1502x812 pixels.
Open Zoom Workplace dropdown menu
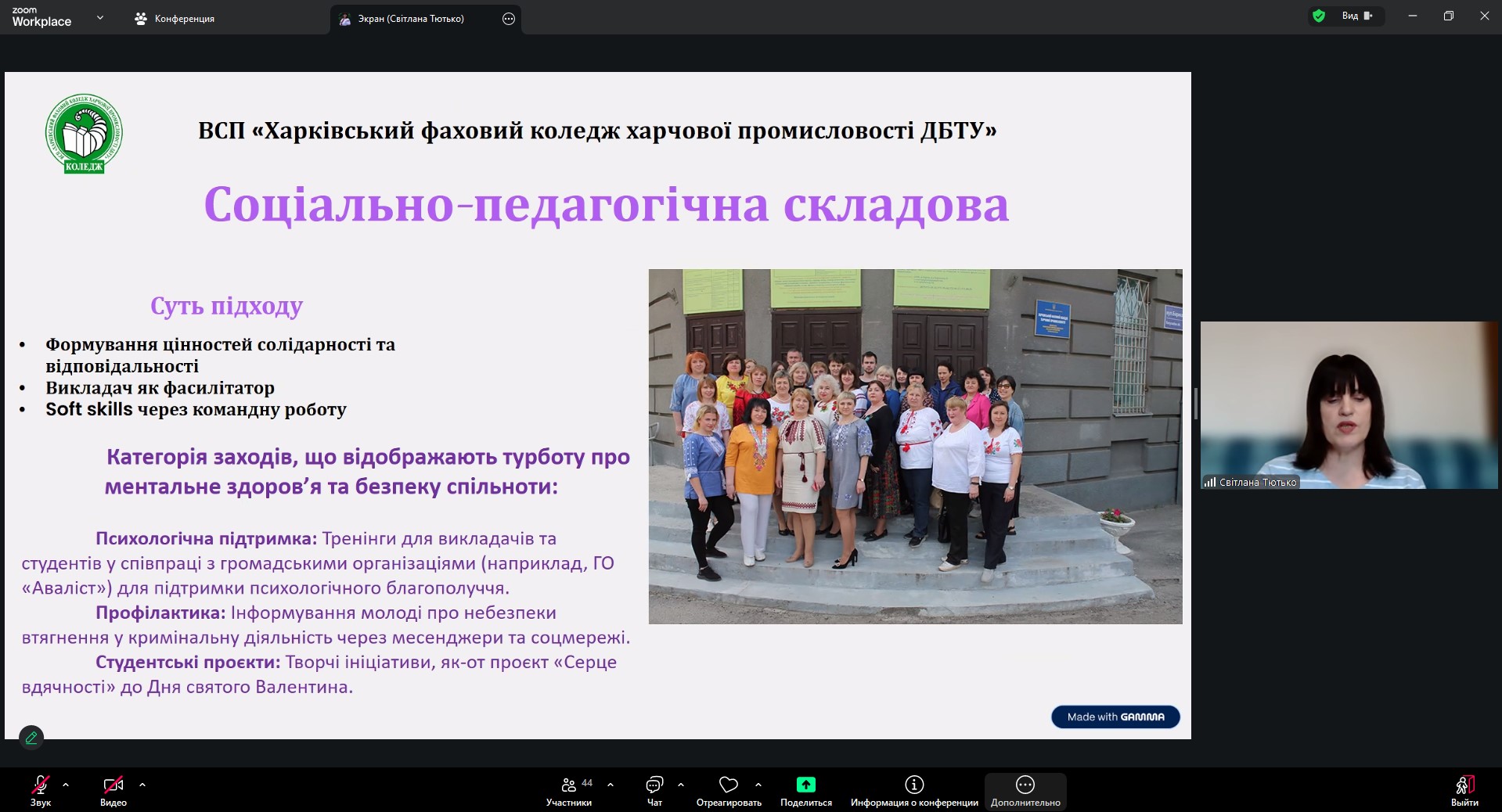(x=99, y=17)
